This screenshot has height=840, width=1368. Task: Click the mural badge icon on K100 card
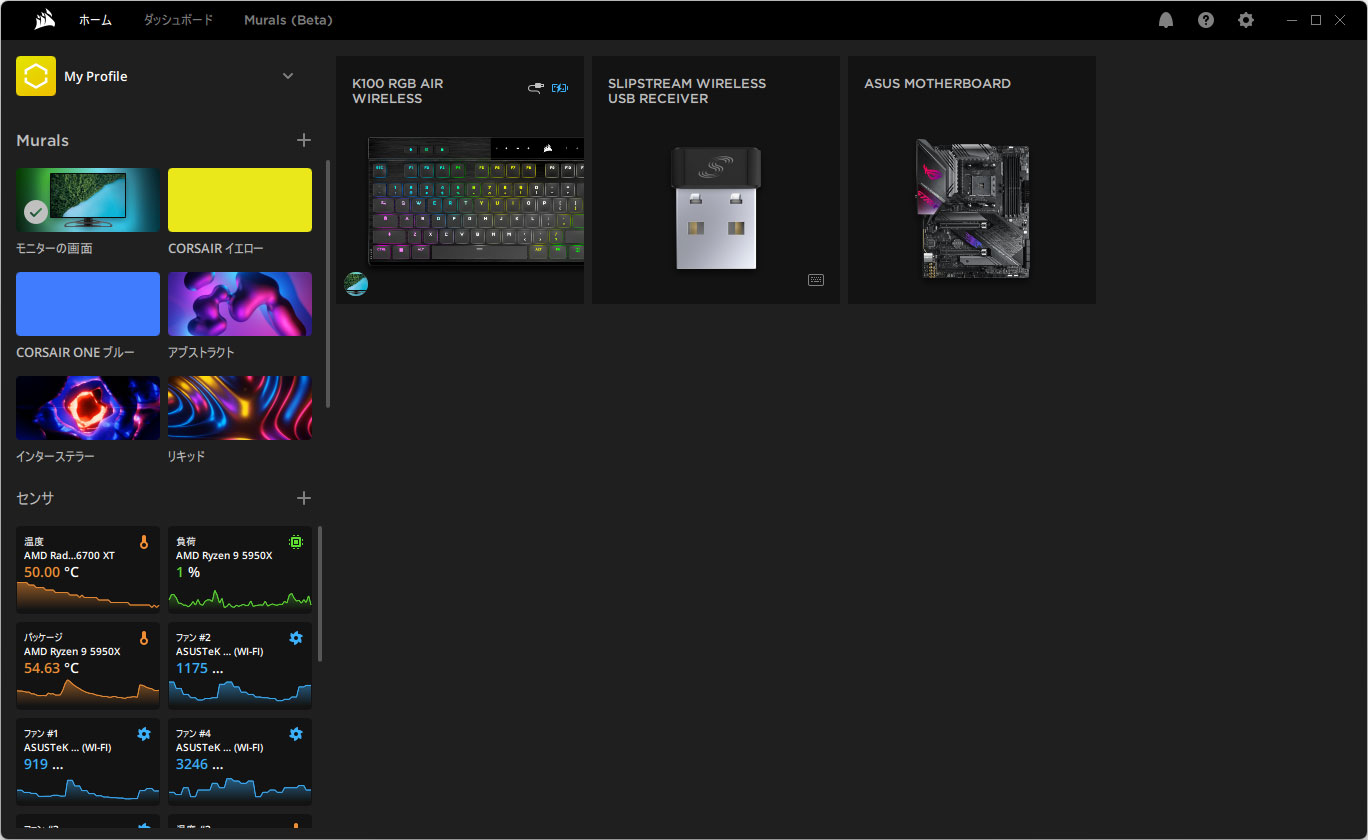tap(356, 284)
